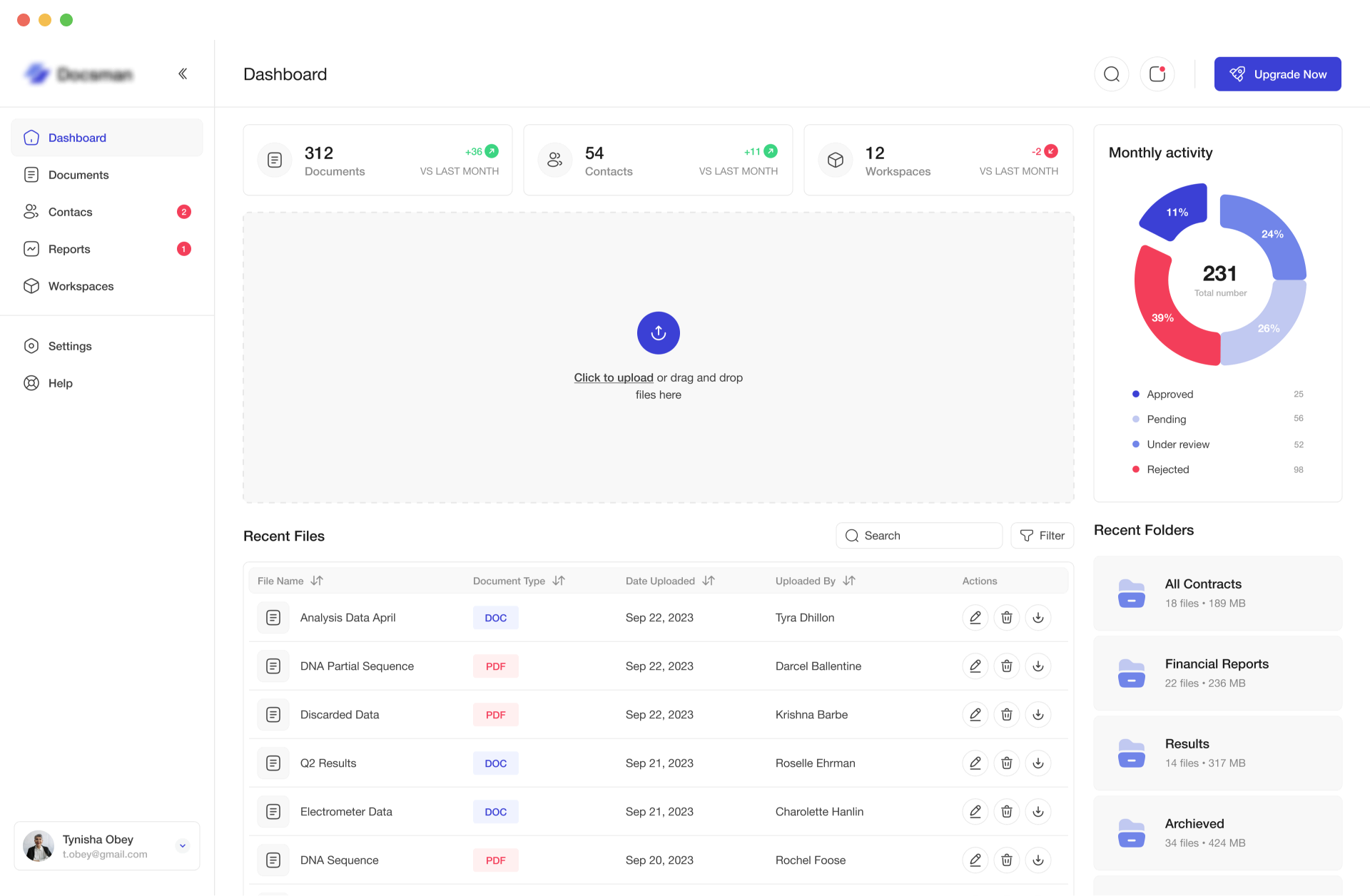Image resolution: width=1370 pixels, height=896 pixels.
Task: Go to Documents in the sidebar
Action: tap(107, 175)
